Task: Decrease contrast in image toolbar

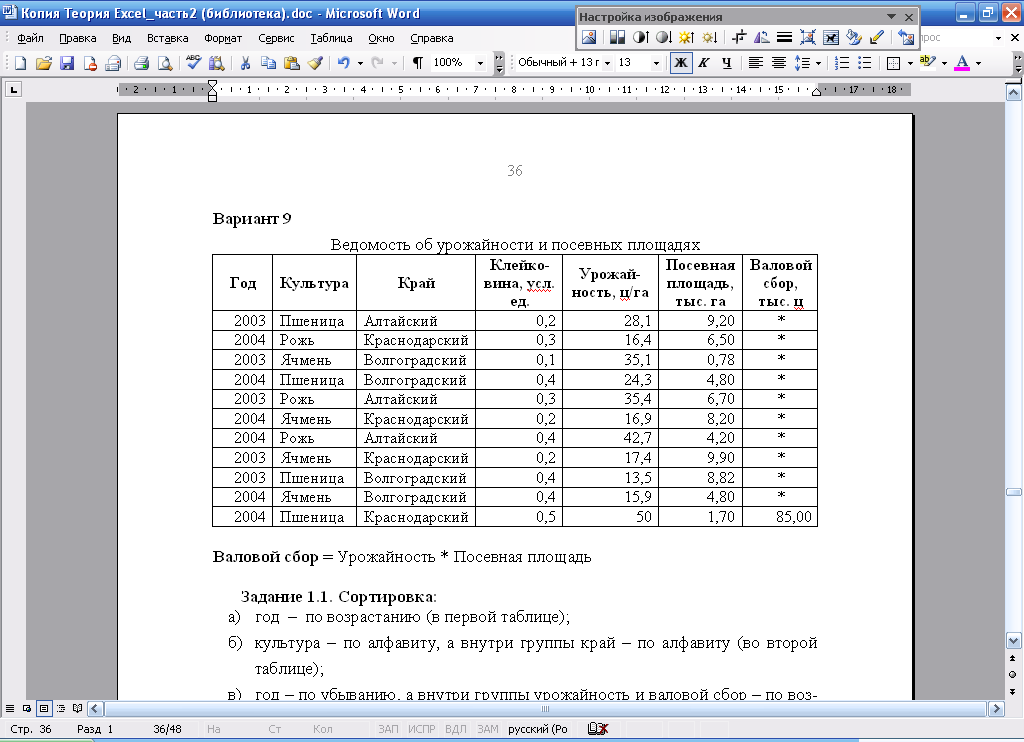Action: tap(664, 37)
